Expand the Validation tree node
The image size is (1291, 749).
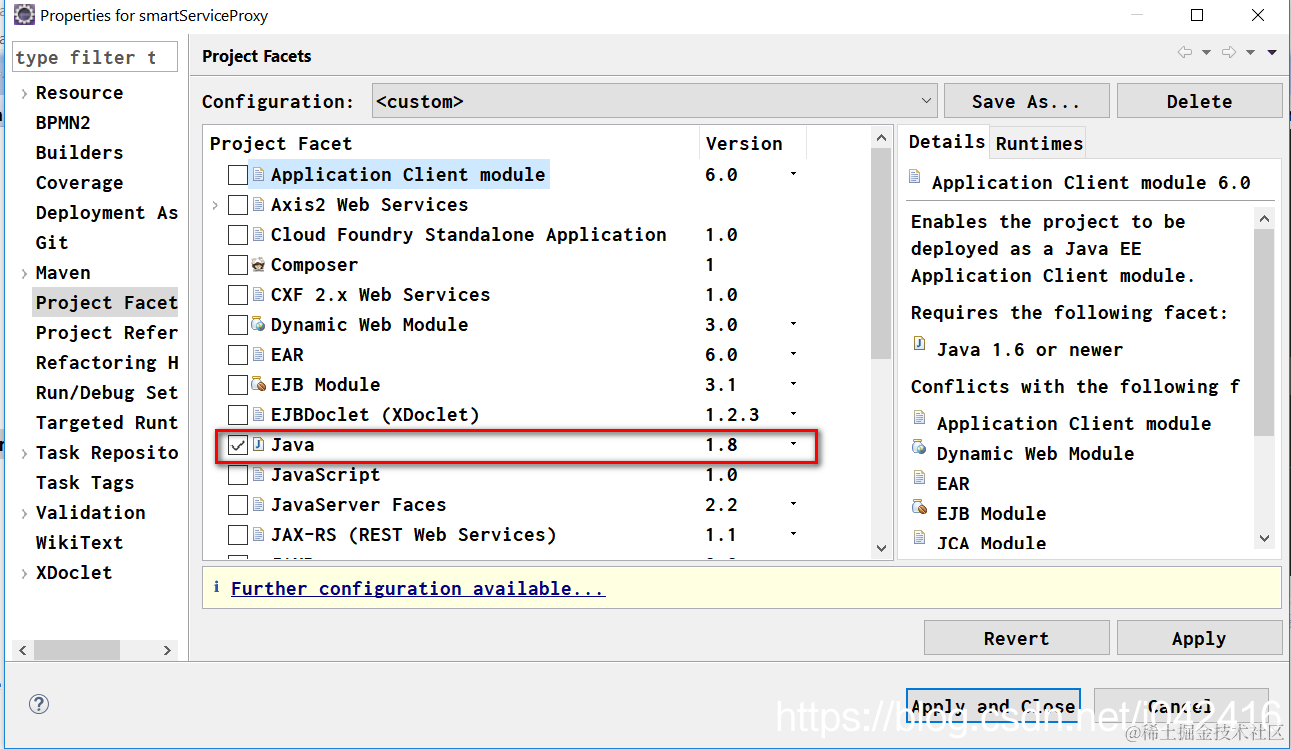pyautogui.click(x=24, y=513)
